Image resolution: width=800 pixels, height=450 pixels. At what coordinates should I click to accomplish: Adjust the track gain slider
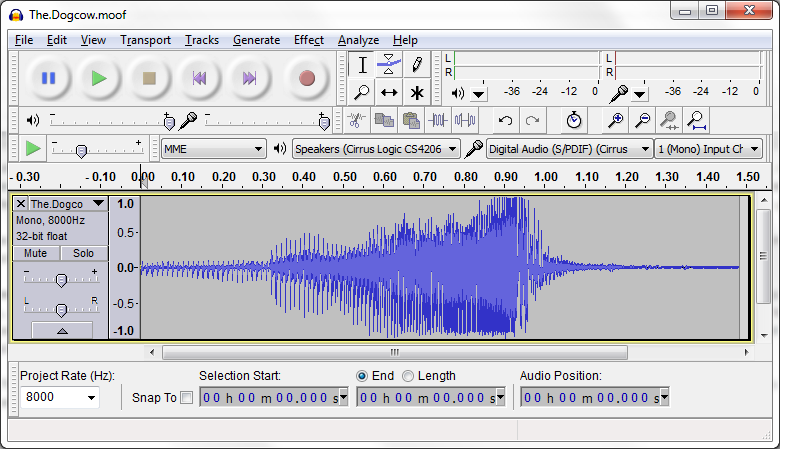[61, 280]
